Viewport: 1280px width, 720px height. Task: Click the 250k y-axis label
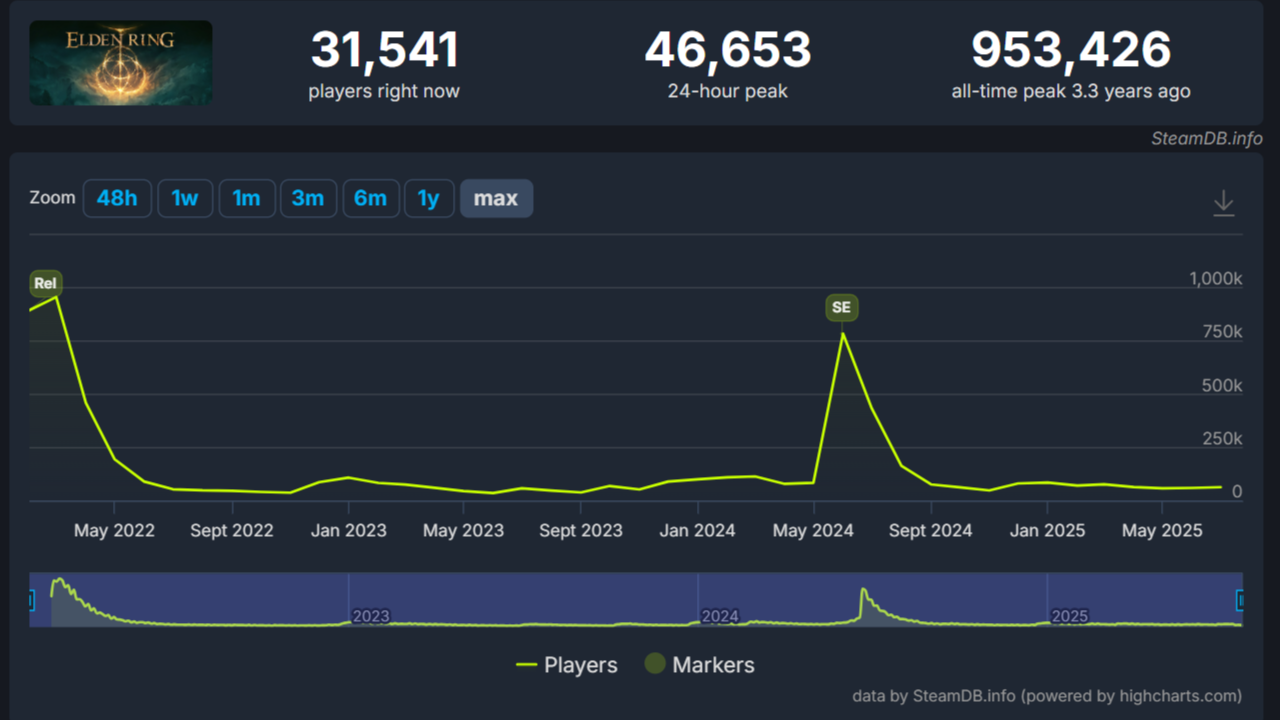(x=1223, y=439)
